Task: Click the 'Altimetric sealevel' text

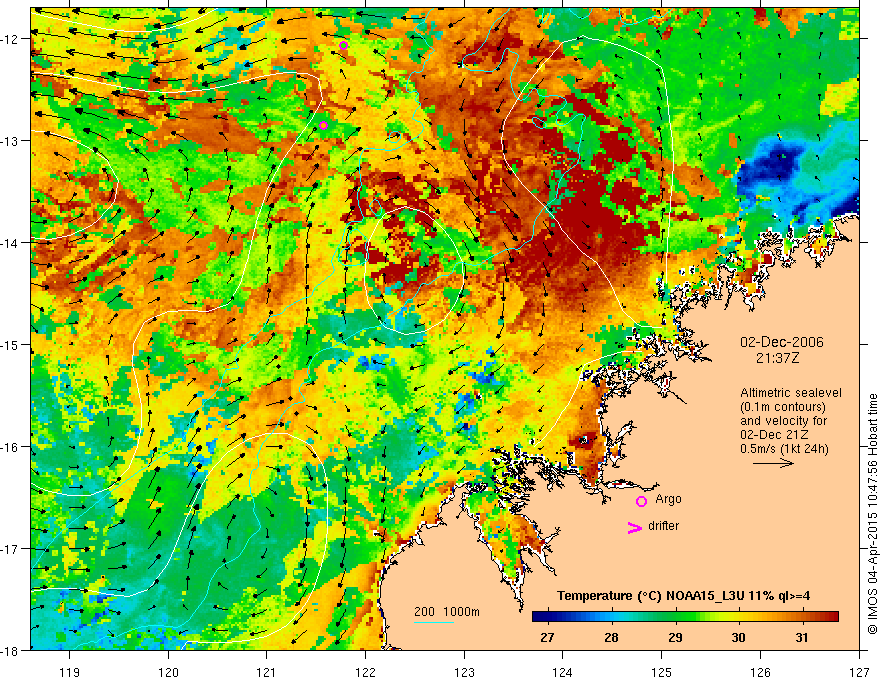Action: point(791,393)
